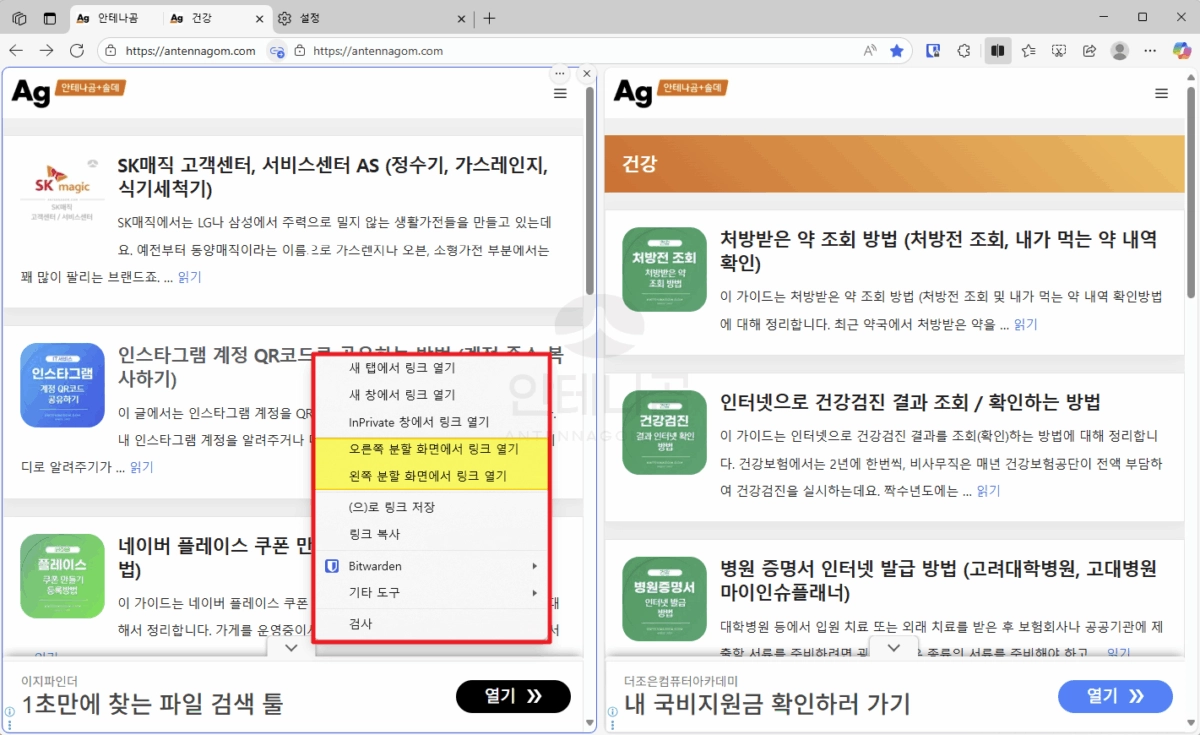The width and height of the screenshot is (1200, 735).
Task: Open Settings and more ellipsis menu
Action: [1151, 51]
